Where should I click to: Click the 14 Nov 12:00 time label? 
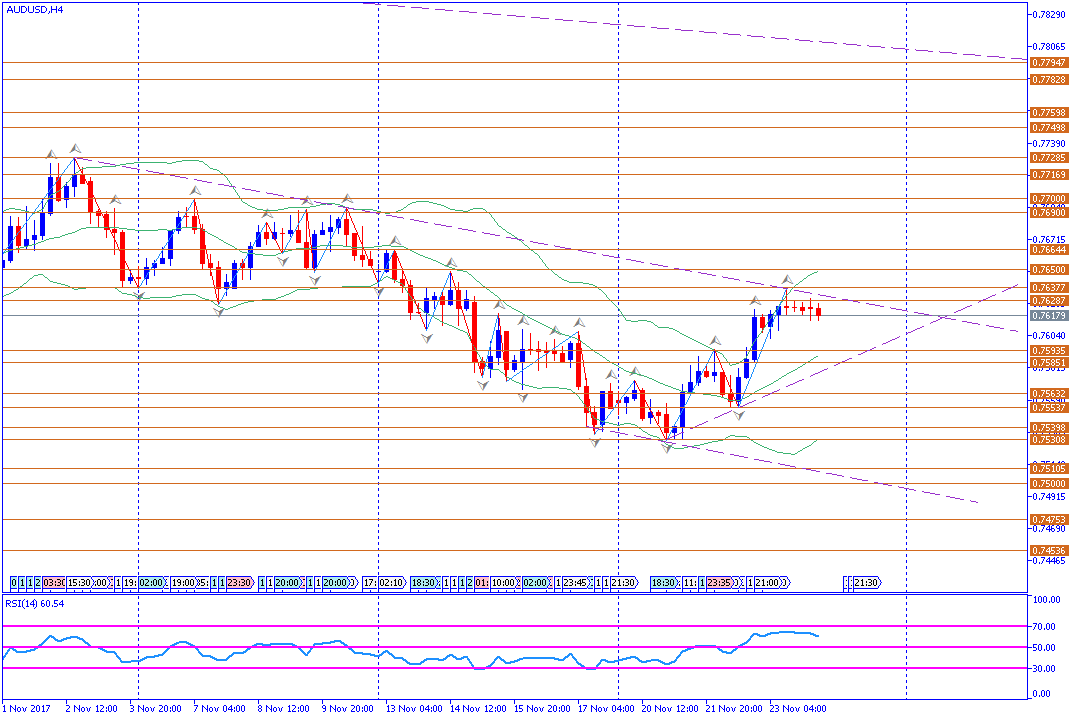[x=478, y=709]
